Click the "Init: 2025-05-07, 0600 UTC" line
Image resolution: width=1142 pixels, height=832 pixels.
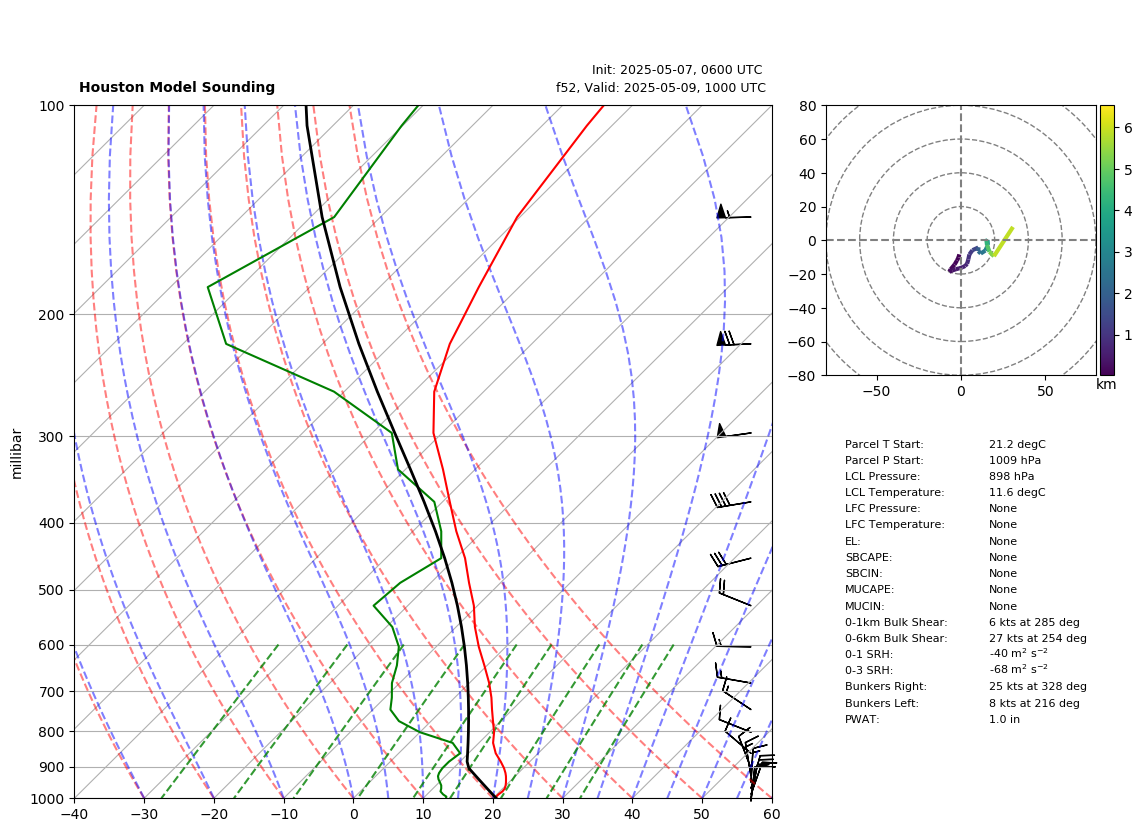(x=677, y=70)
